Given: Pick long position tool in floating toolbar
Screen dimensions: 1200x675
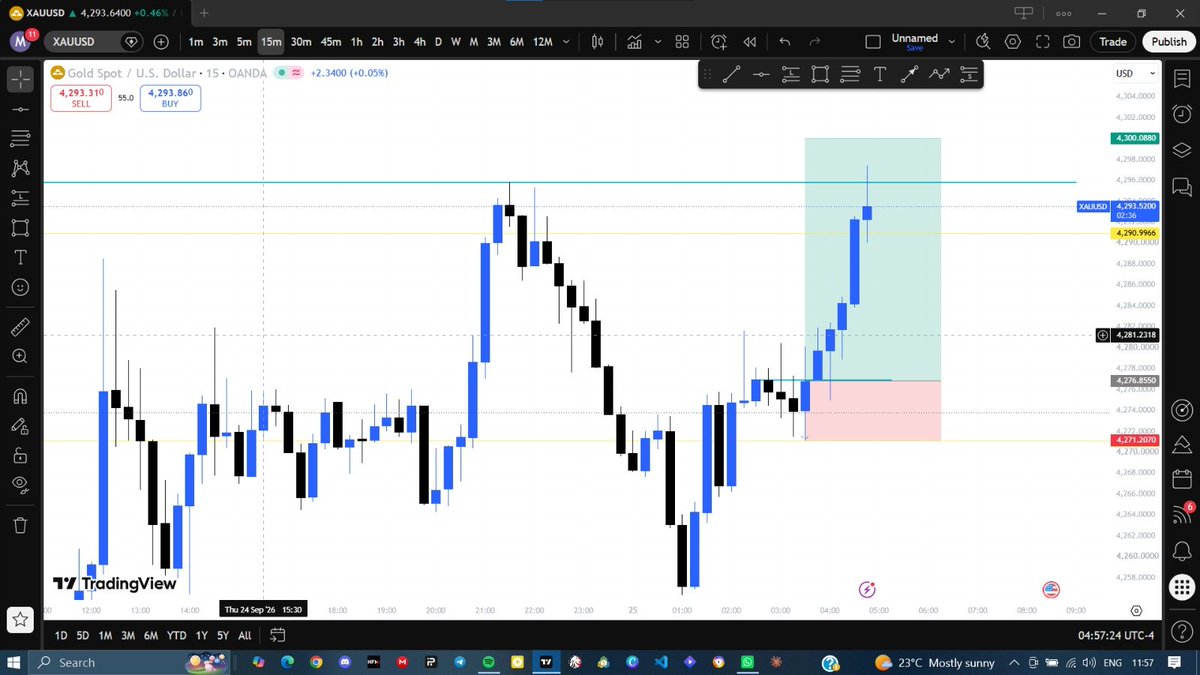Looking at the screenshot, I should (791, 73).
